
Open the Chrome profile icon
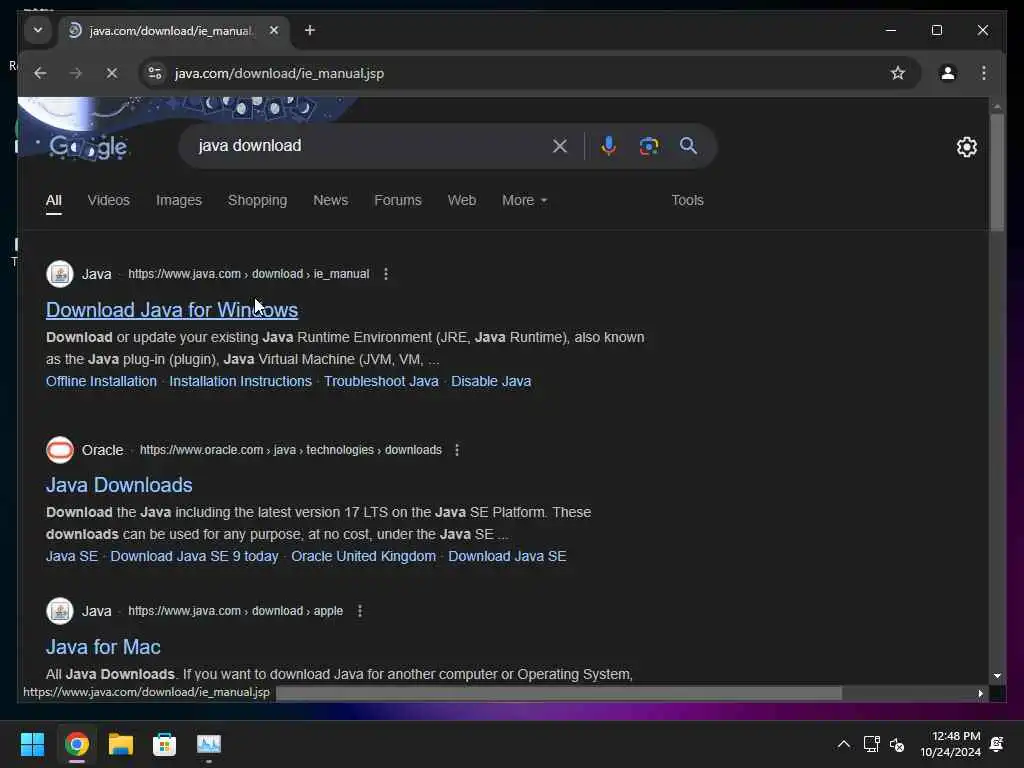pyautogui.click(x=948, y=73)
